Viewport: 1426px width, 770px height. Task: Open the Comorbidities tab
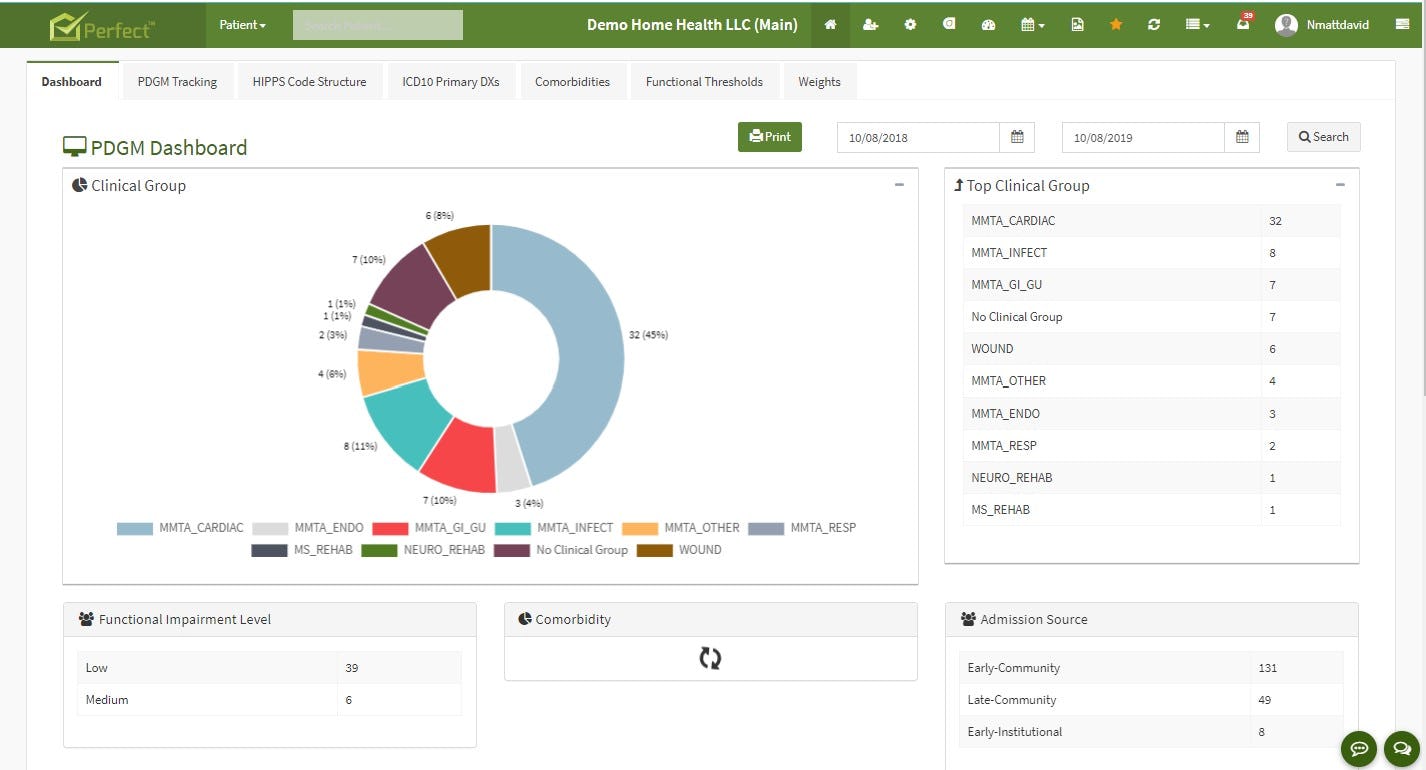[572, 82]
